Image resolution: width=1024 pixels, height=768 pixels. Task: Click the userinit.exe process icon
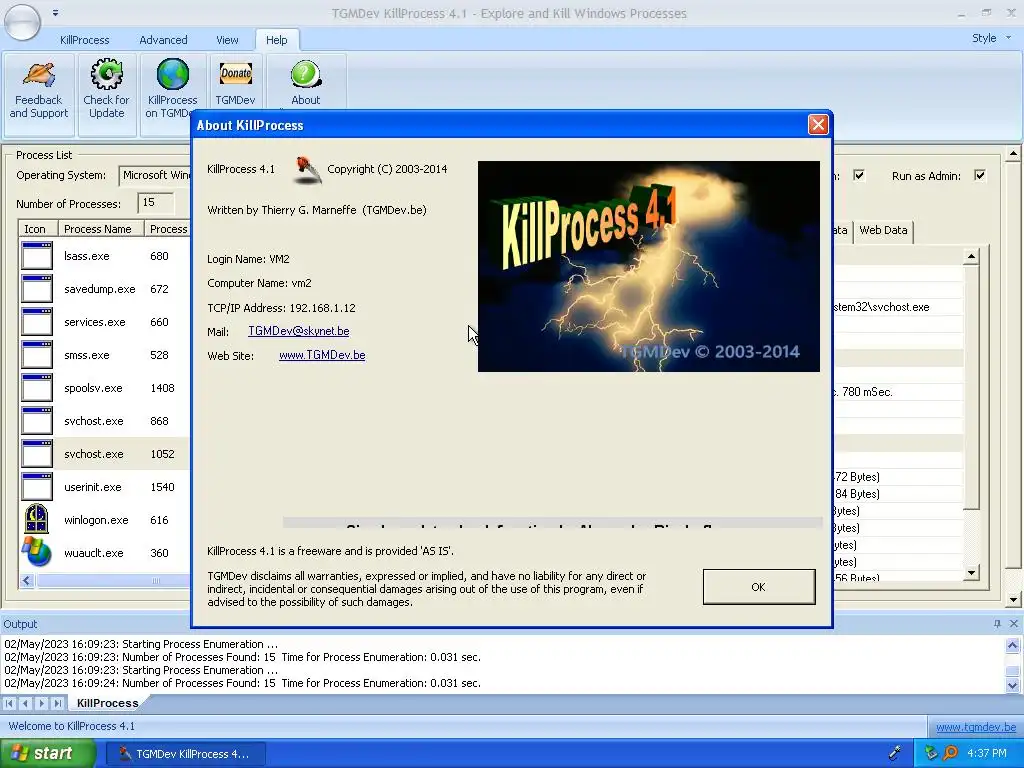(x=37, y=487)
